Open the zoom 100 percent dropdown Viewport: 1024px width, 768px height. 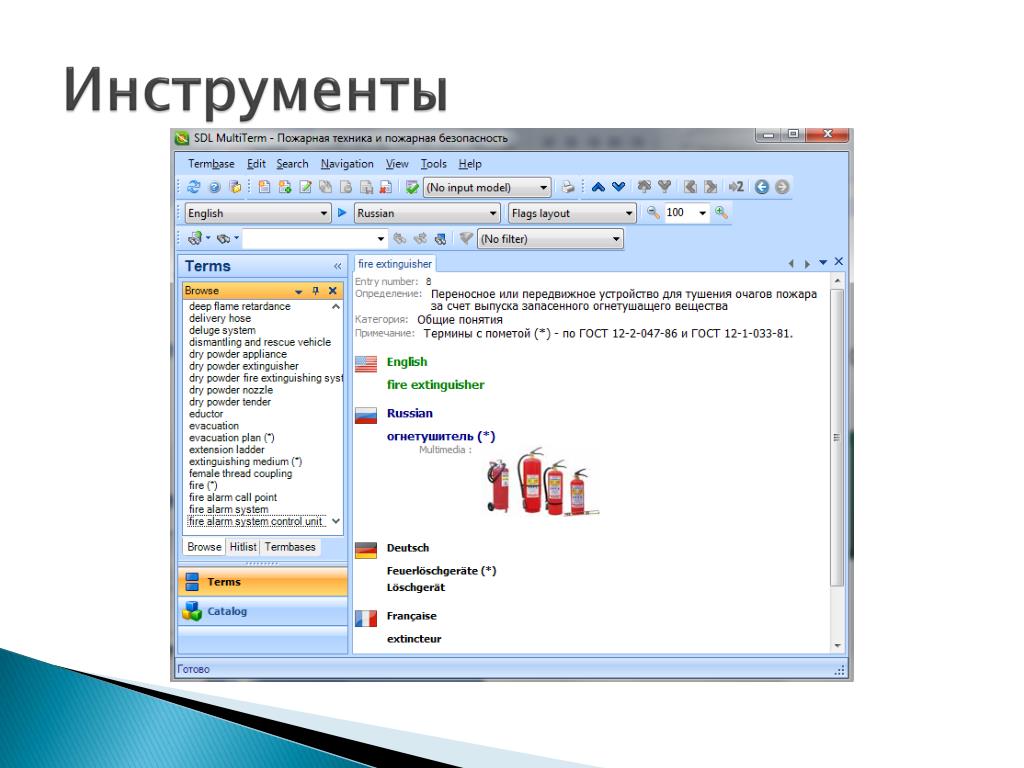pyautogui.click(x=702, y=213)
